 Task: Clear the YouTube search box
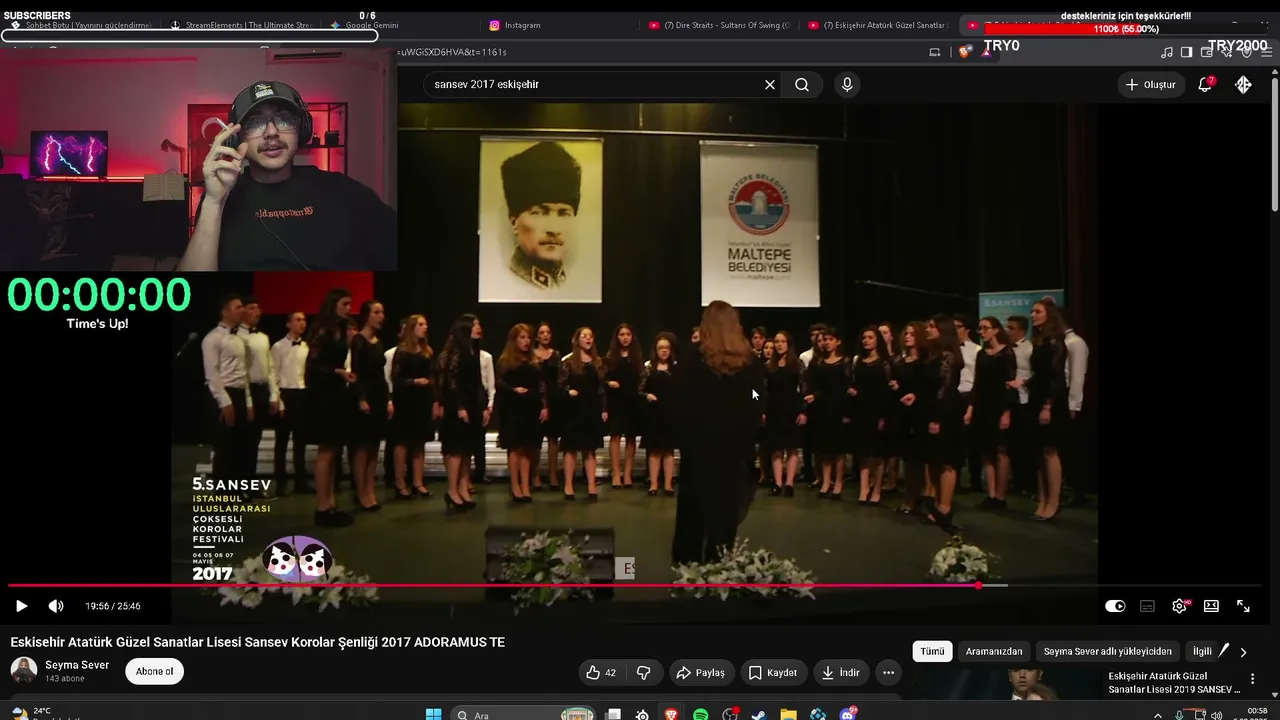770,85
